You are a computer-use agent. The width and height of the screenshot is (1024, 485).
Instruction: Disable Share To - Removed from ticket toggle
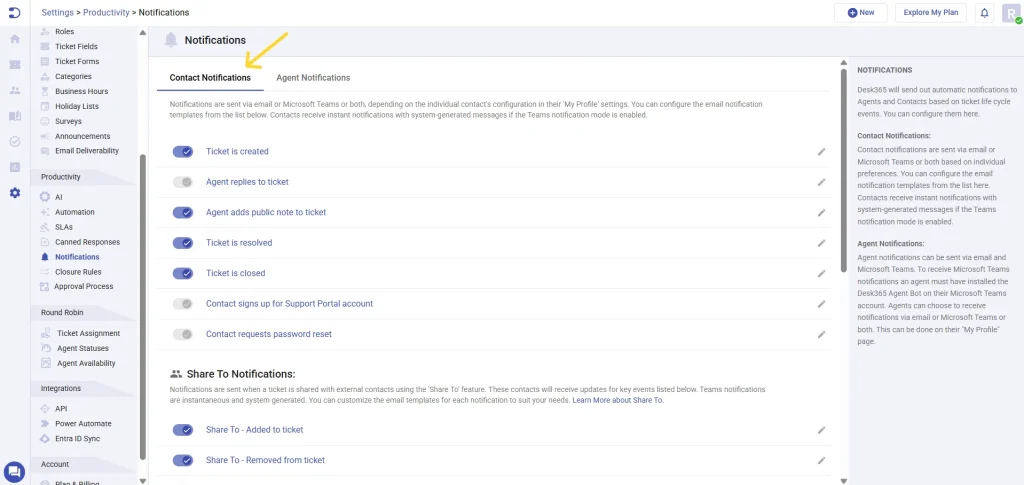[x=183, y=460]
